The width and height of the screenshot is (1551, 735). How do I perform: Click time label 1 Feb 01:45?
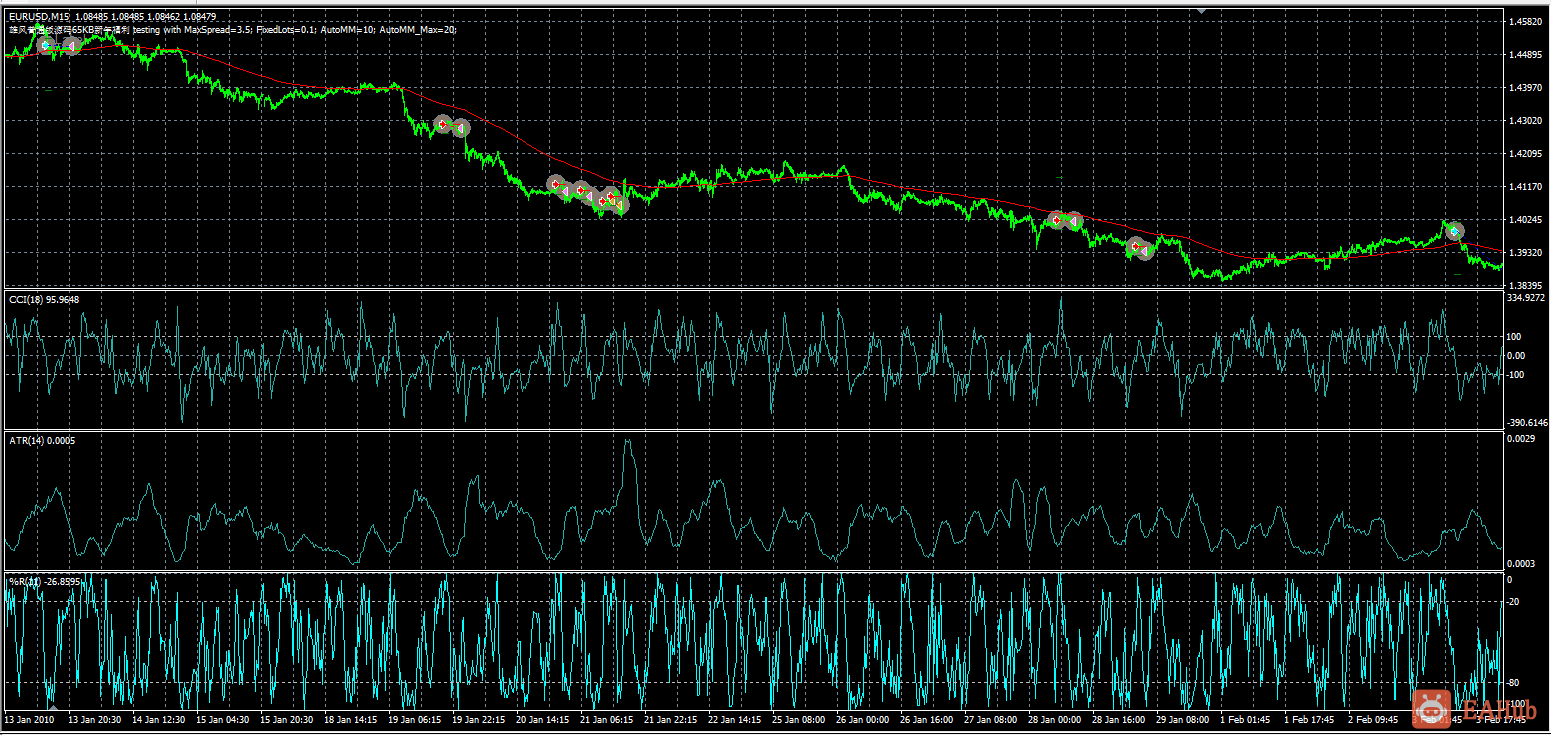[1246, 719]
